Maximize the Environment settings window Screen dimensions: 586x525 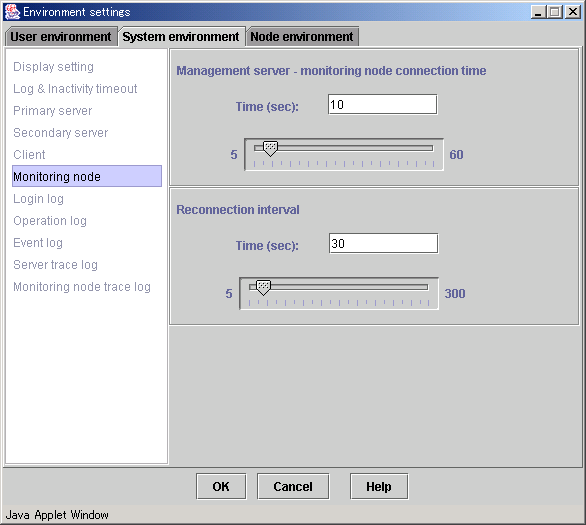[555, 12]
